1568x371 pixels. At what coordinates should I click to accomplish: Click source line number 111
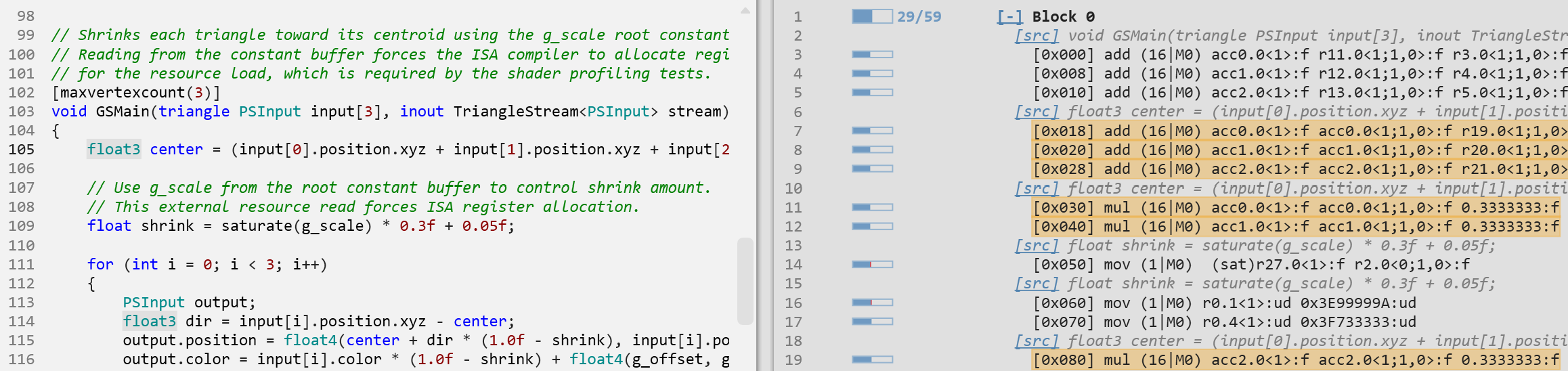[21, 264]
